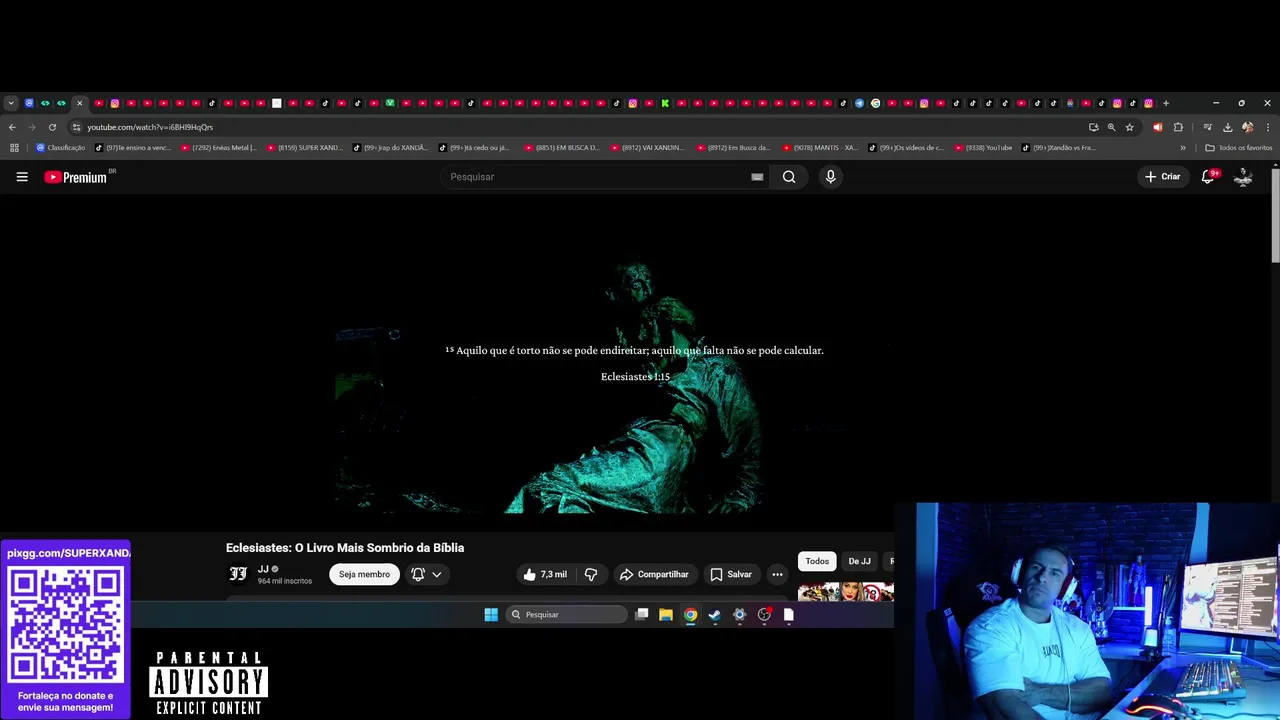Open the zoom magnifier icon in address bar
Image resolution: width=1280 pixels, height=720 pixels.
(x=1111, y=127)
